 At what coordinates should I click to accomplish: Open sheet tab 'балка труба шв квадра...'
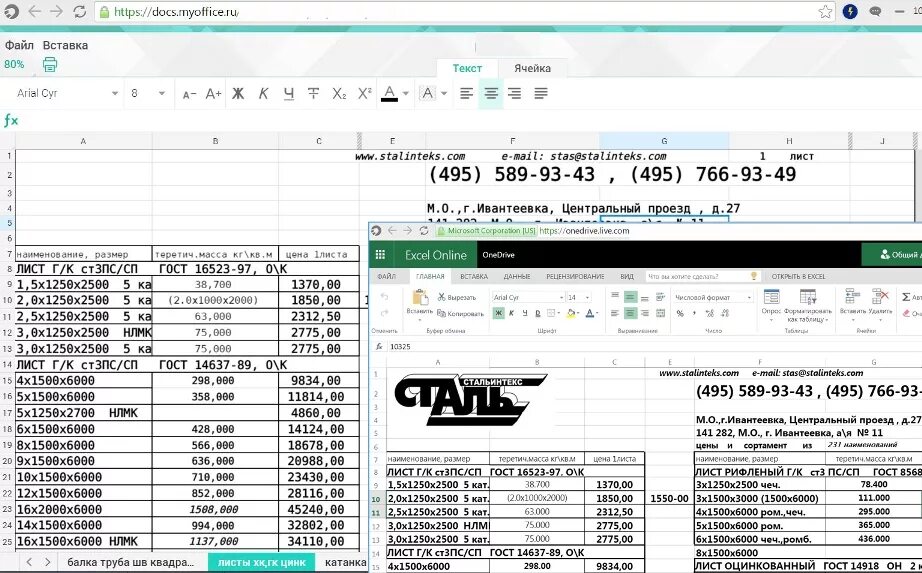click(x=131, y=562)
